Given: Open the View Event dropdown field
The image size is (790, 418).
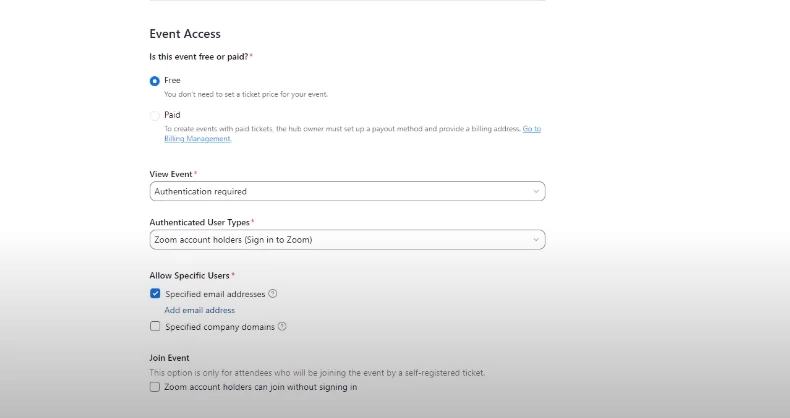Looking at the screenshot, I should 340,191.
